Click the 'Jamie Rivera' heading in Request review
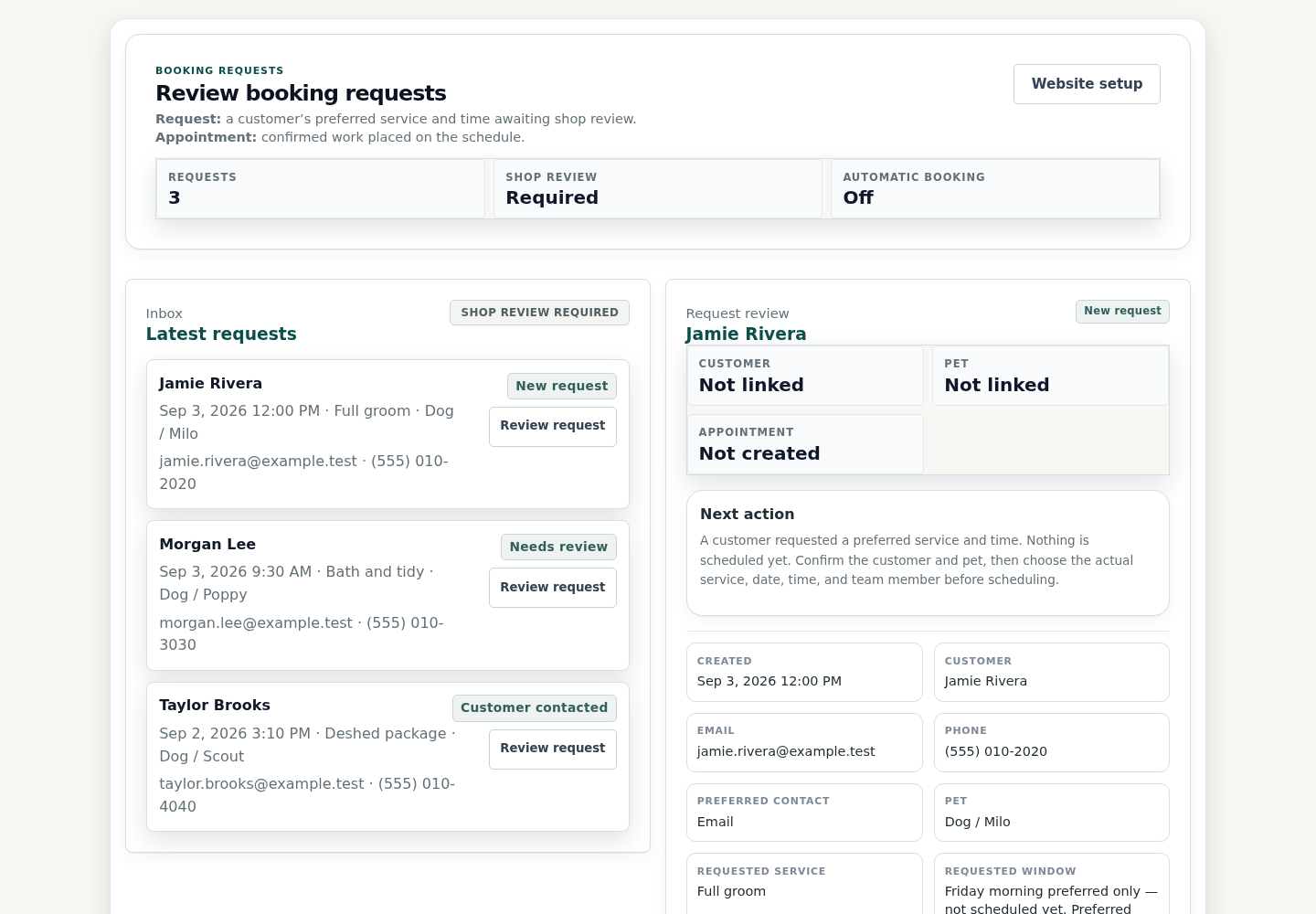1316x914 pixels. click(747, 335)
